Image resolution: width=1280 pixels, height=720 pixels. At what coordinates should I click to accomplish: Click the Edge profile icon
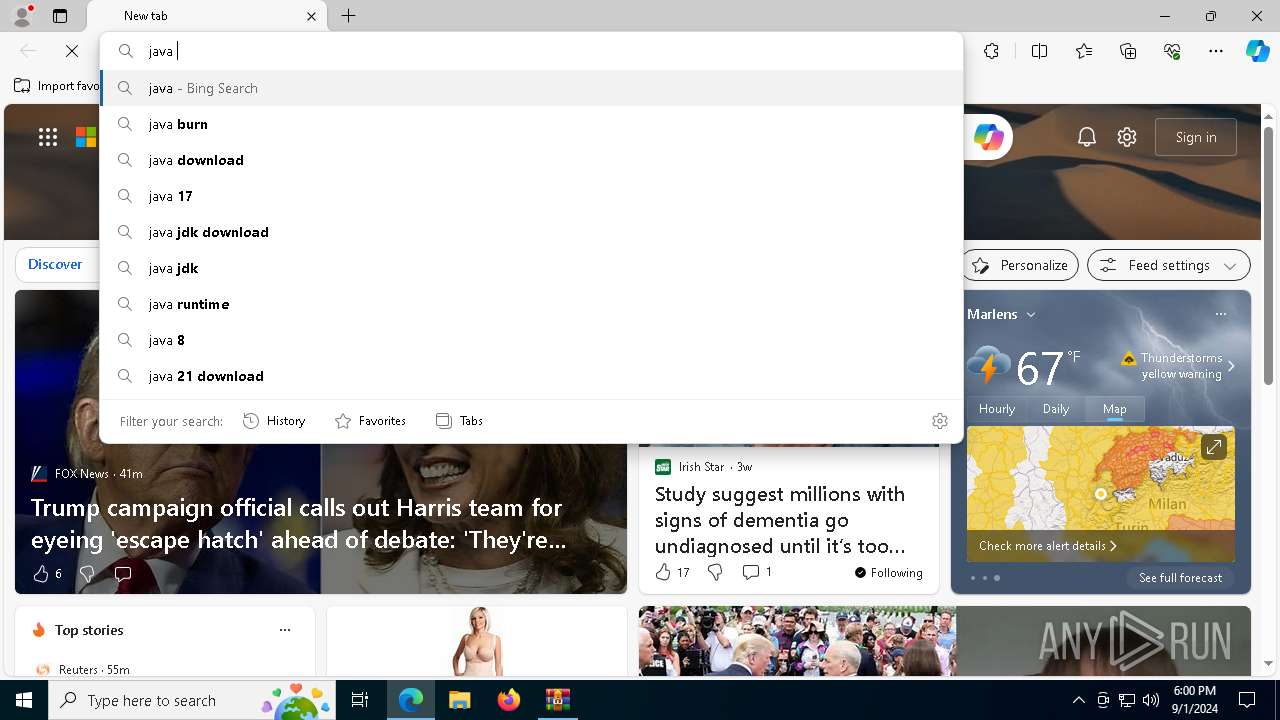[22, 16]
